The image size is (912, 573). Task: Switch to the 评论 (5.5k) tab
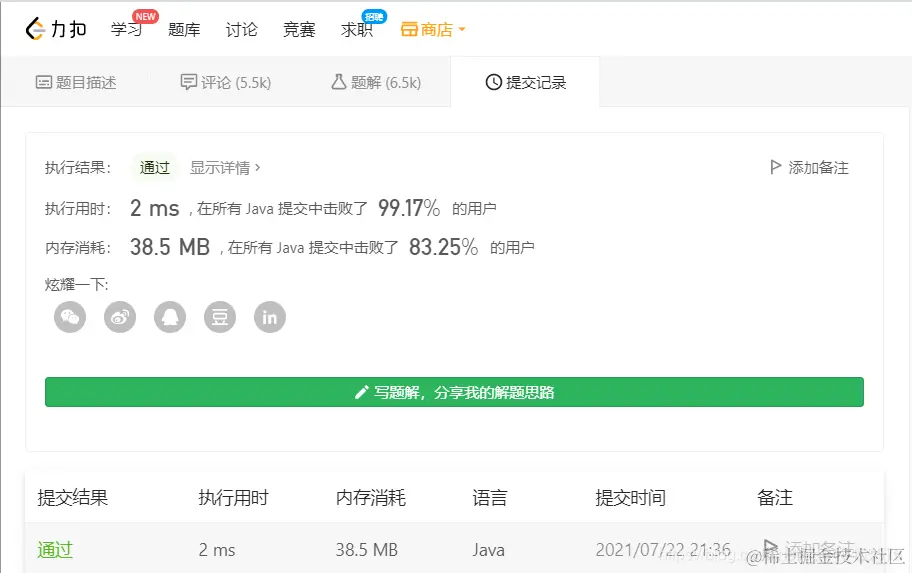(226, 83)
